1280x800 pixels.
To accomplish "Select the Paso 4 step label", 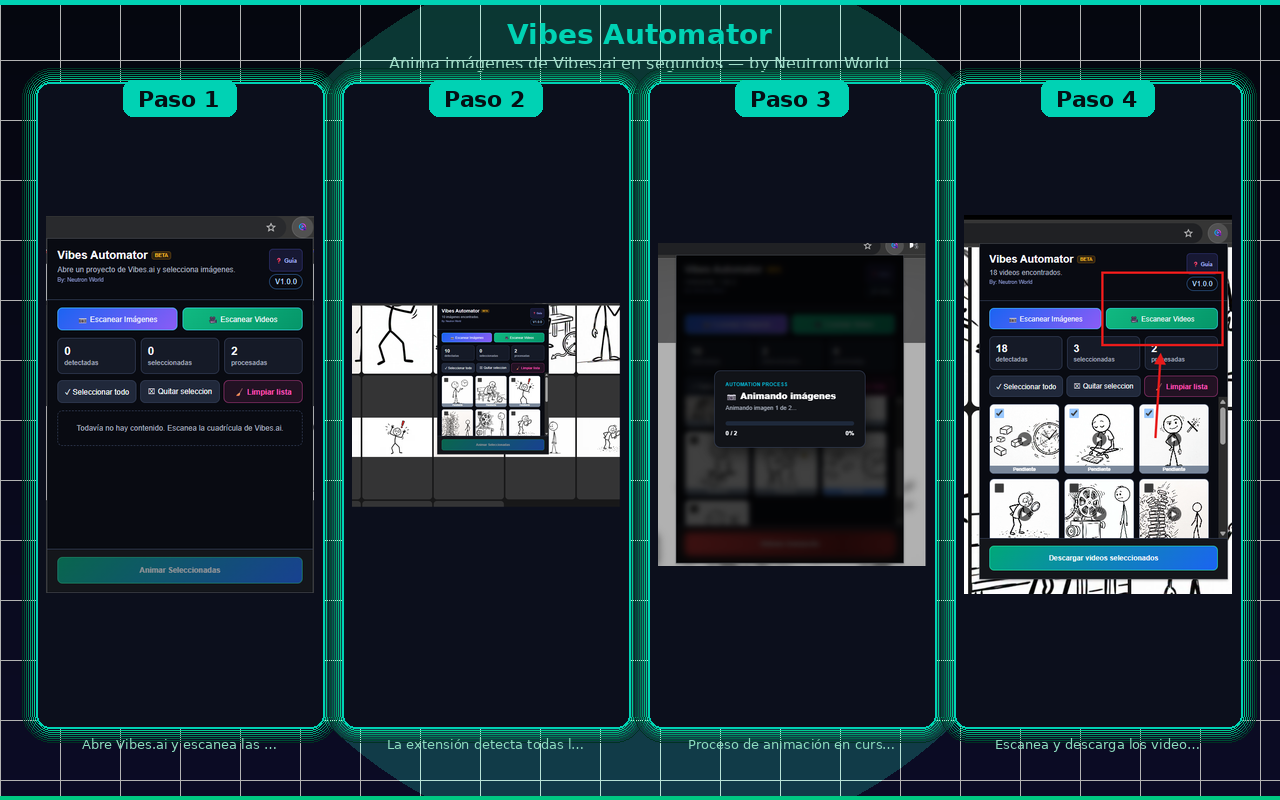I will pos(1097,99).
